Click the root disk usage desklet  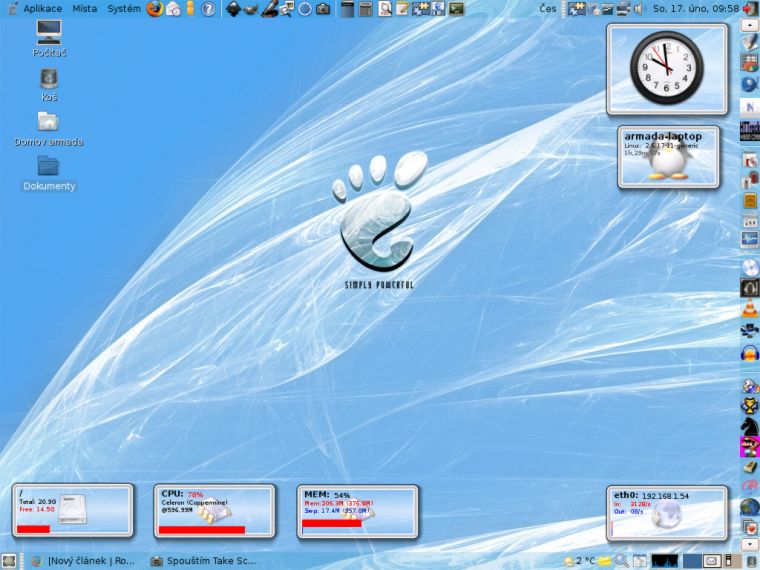[73, 510]
